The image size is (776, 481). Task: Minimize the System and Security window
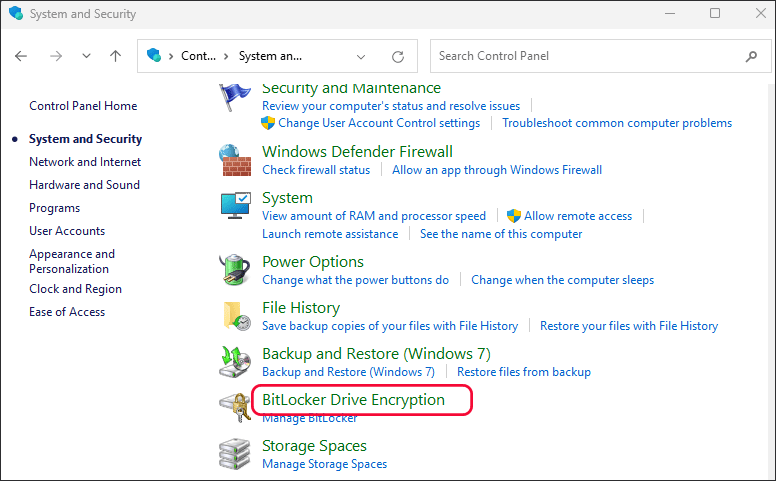(670, 13)
